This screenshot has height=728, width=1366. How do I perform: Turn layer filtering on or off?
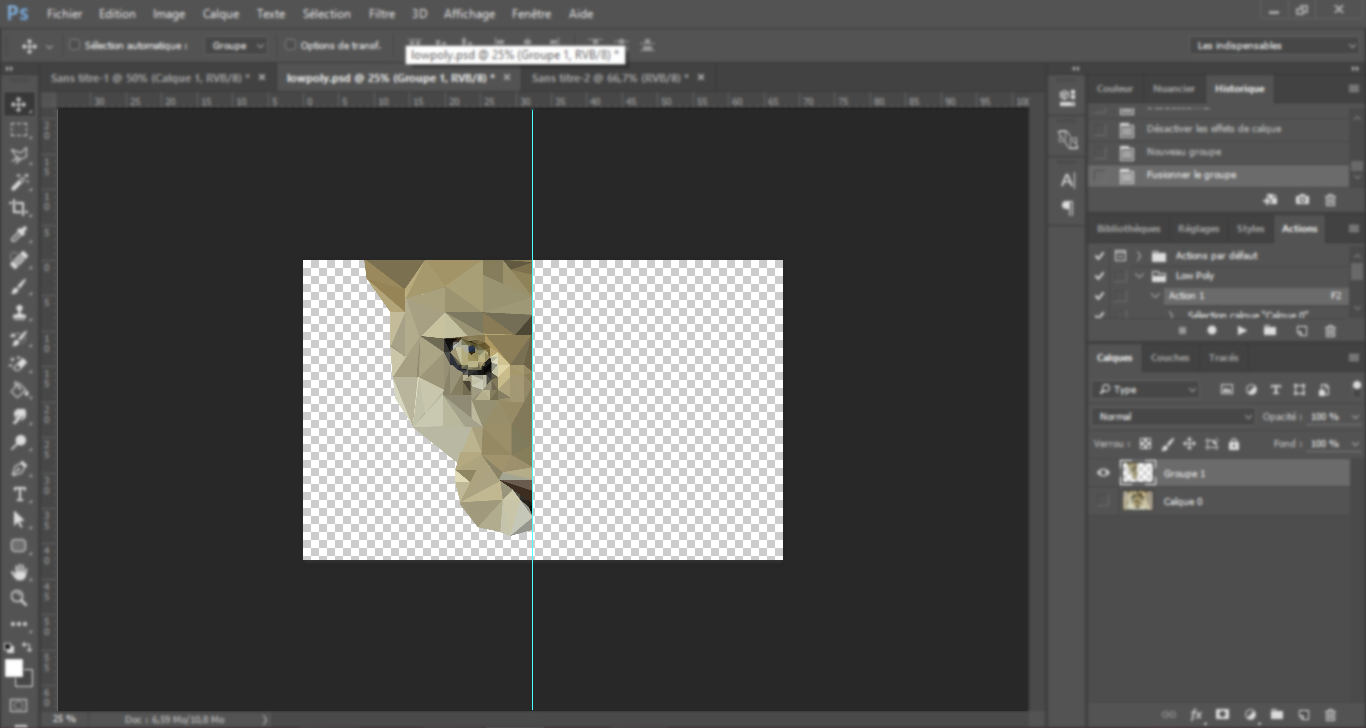click(x=1357, y=387)
